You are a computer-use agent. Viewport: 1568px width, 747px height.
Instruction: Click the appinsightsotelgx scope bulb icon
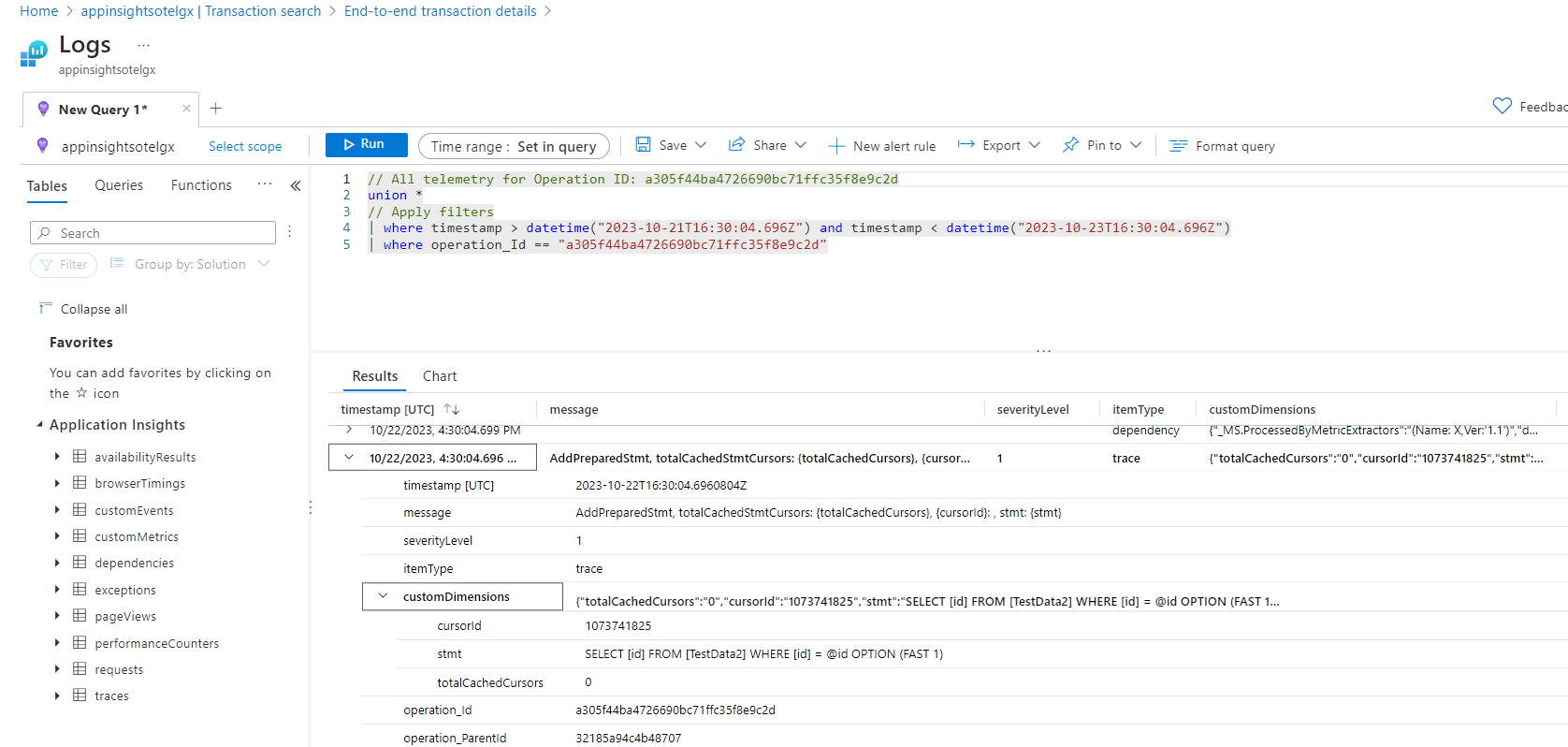pyautogui.click(x=42, y=145)
